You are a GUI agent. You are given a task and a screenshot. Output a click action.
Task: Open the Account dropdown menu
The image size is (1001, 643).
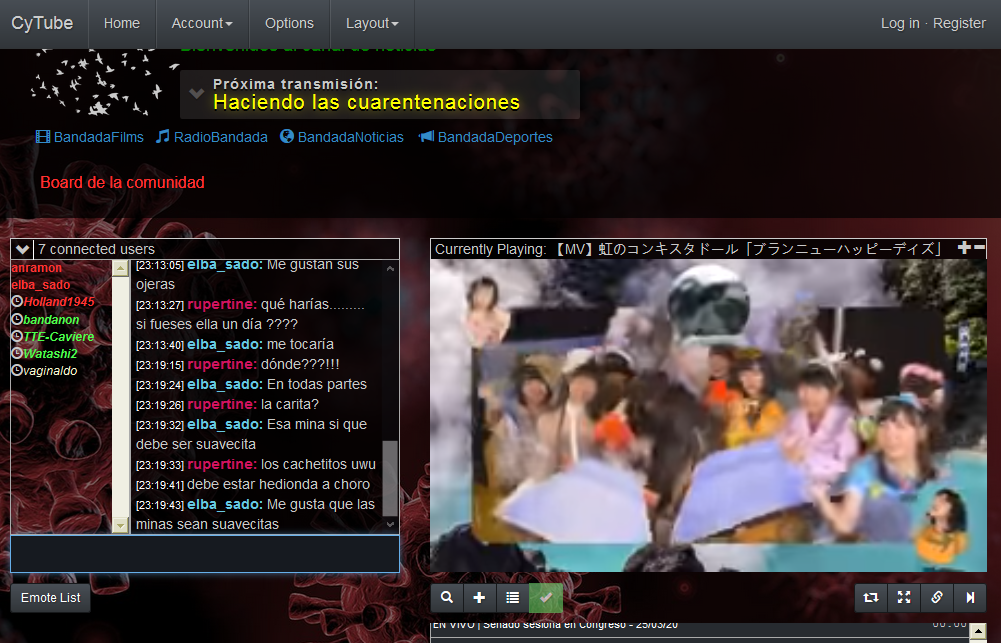pyautogui.click(x=202, y=23)
